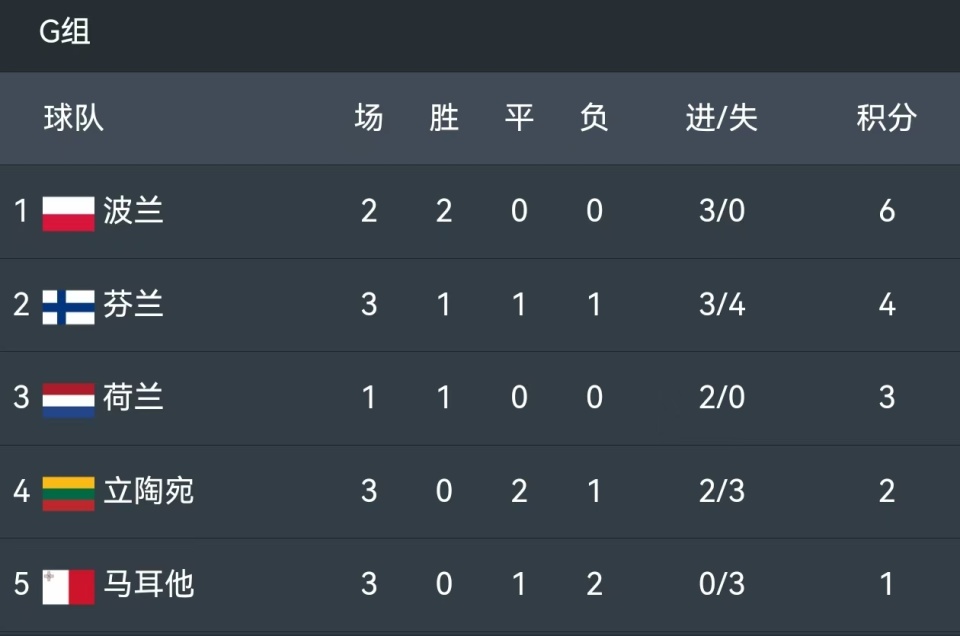This screenshot has height=636, width=960.
Task: Click the 负 column header
Action: [594, 118]
